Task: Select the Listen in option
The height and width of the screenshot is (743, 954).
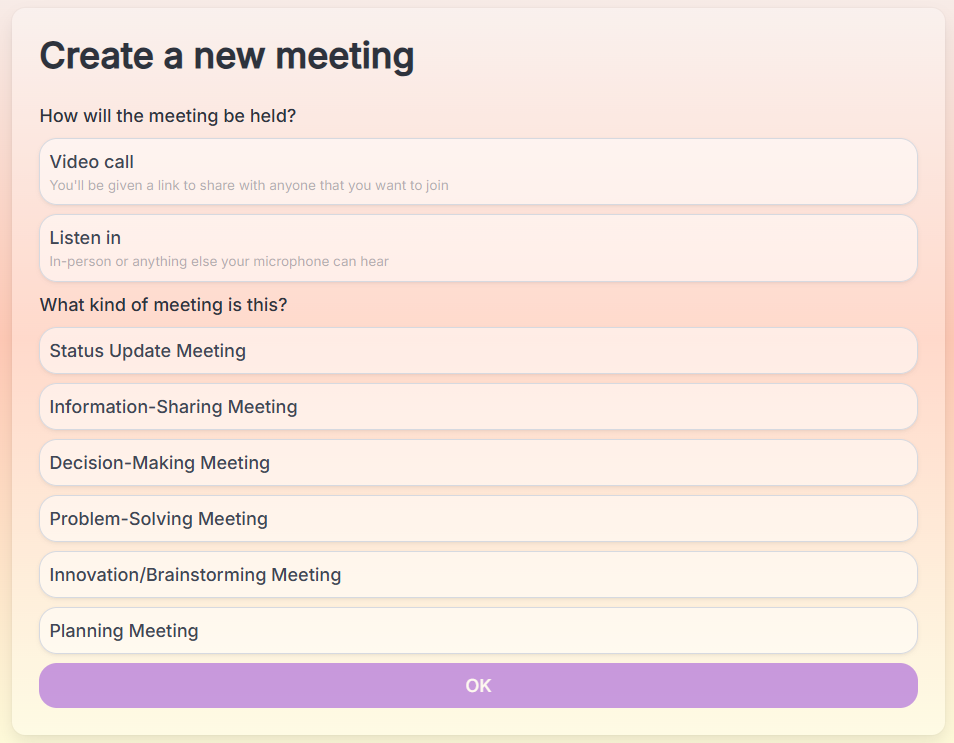Action: click(x=478, y=248)
